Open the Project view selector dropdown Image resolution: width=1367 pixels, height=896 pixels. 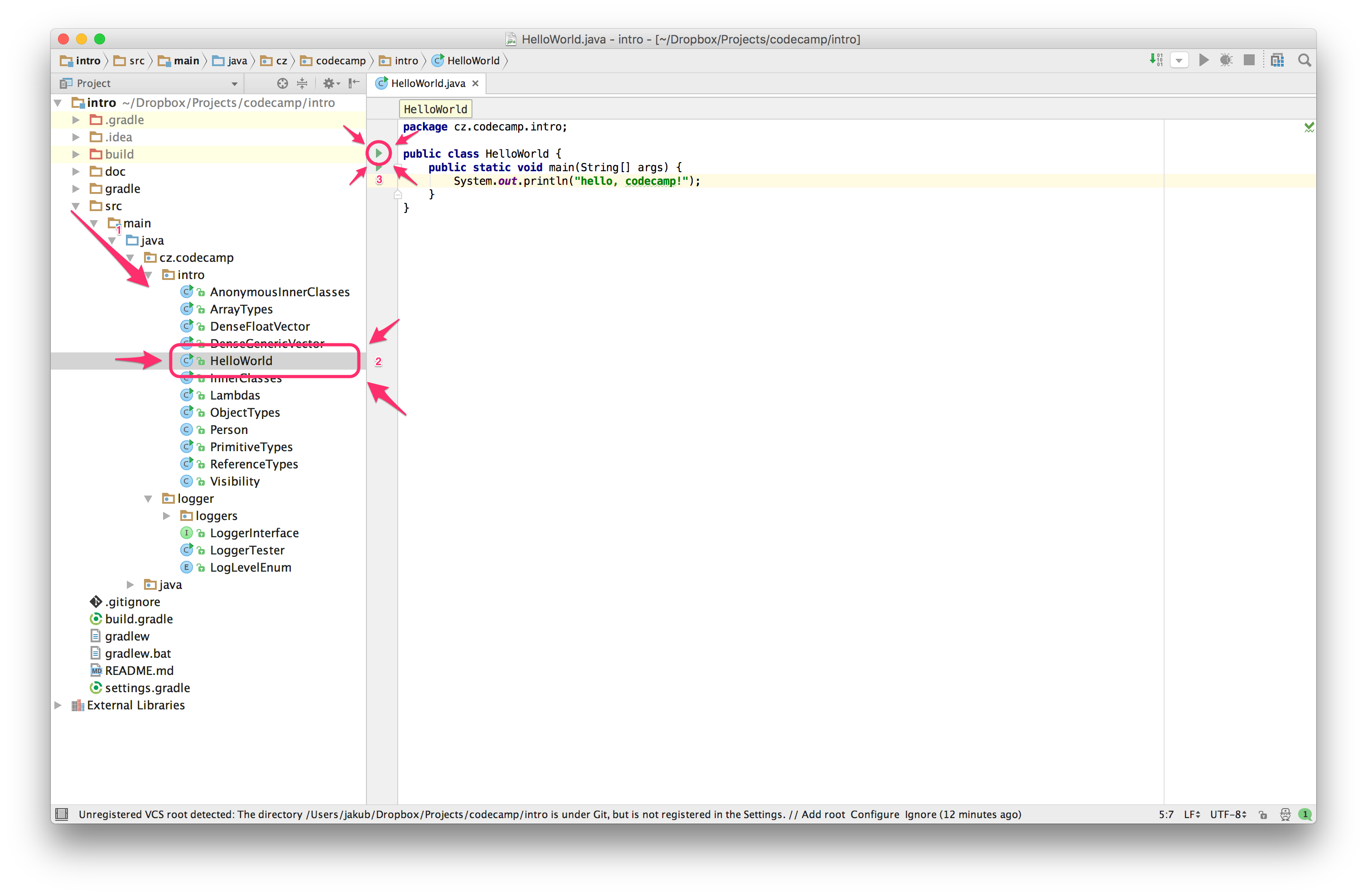click(x=234, y=84)
